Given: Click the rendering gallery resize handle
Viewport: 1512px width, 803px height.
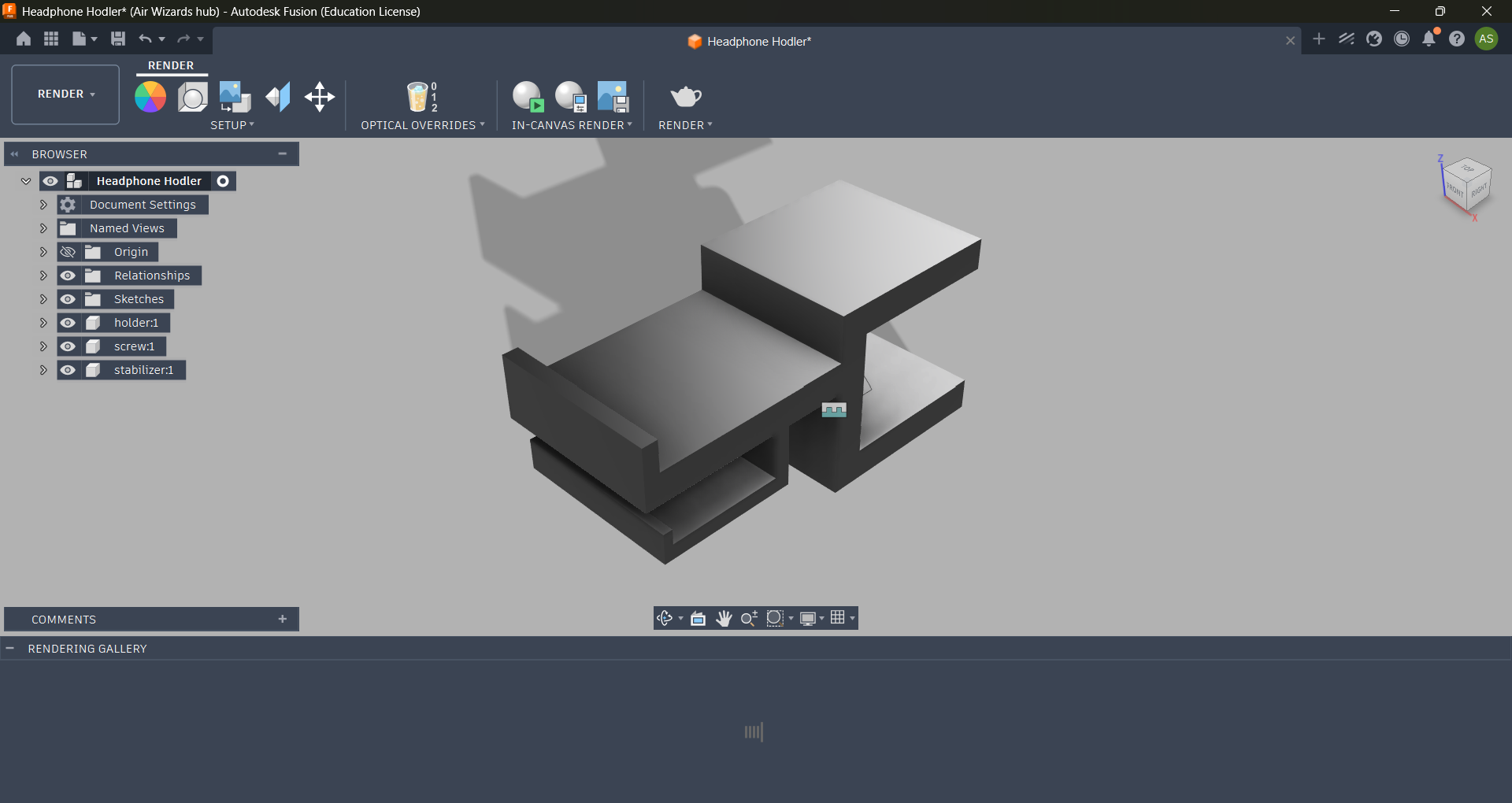Looking at the screenshot, I should click(x=754, y=732).
